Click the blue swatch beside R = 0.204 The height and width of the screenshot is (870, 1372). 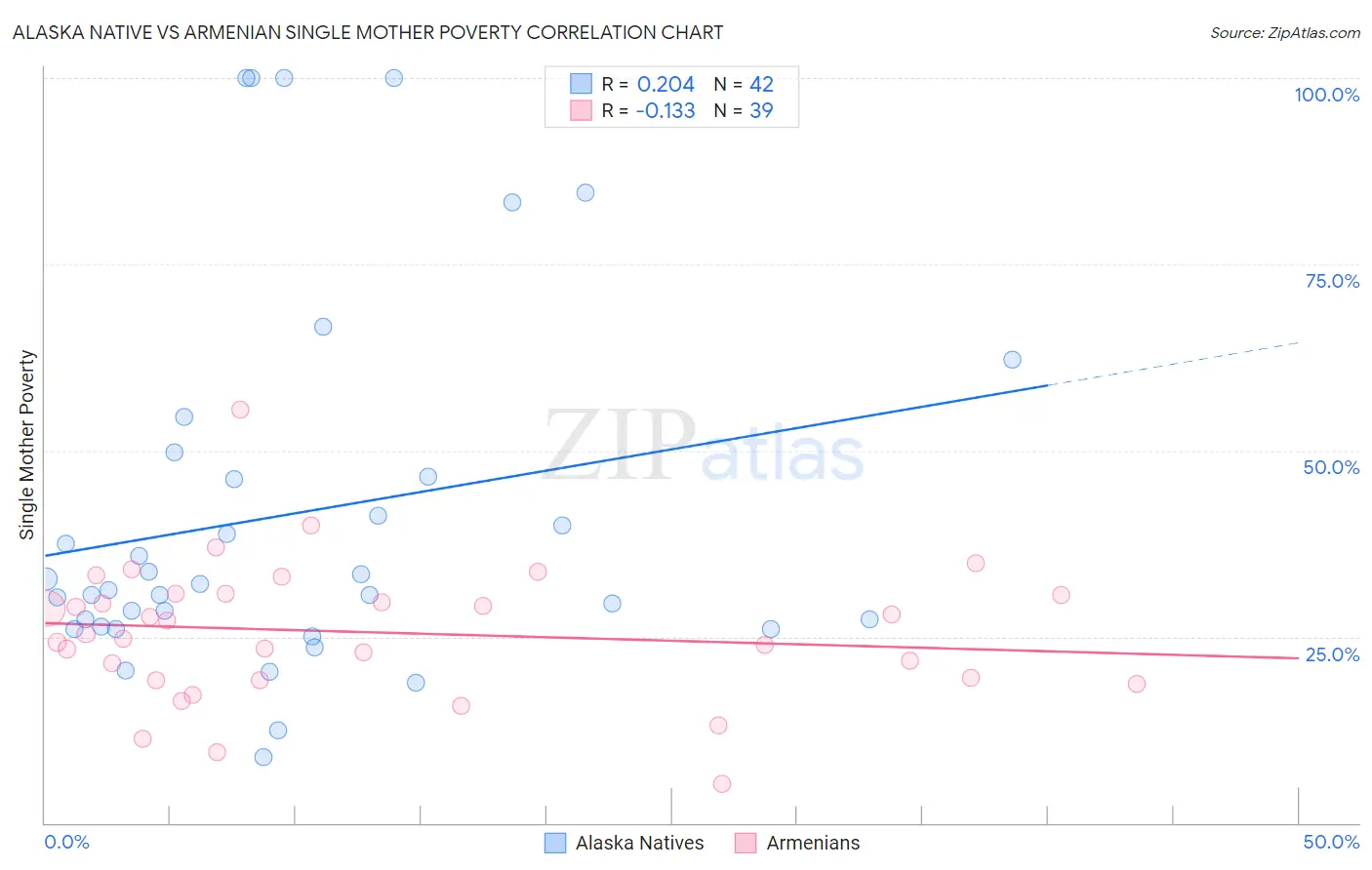coord(581,84)
